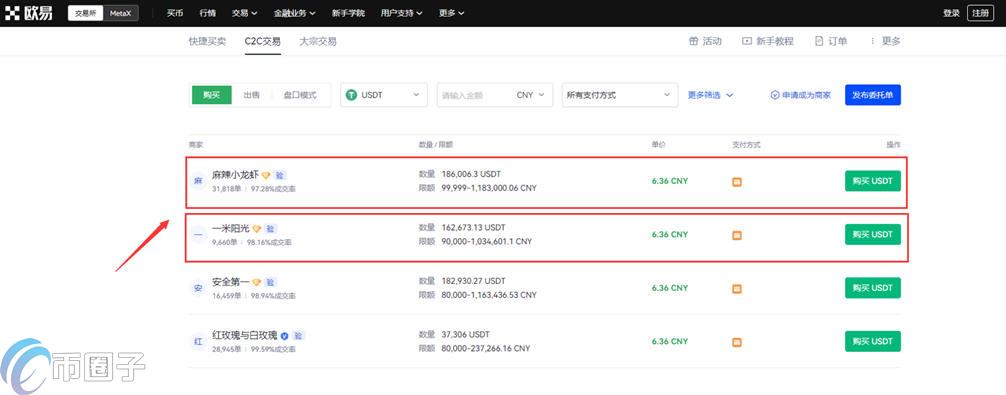Open the CNY currency dropdown
The image size is (1006, 395).
coord(531,95)
